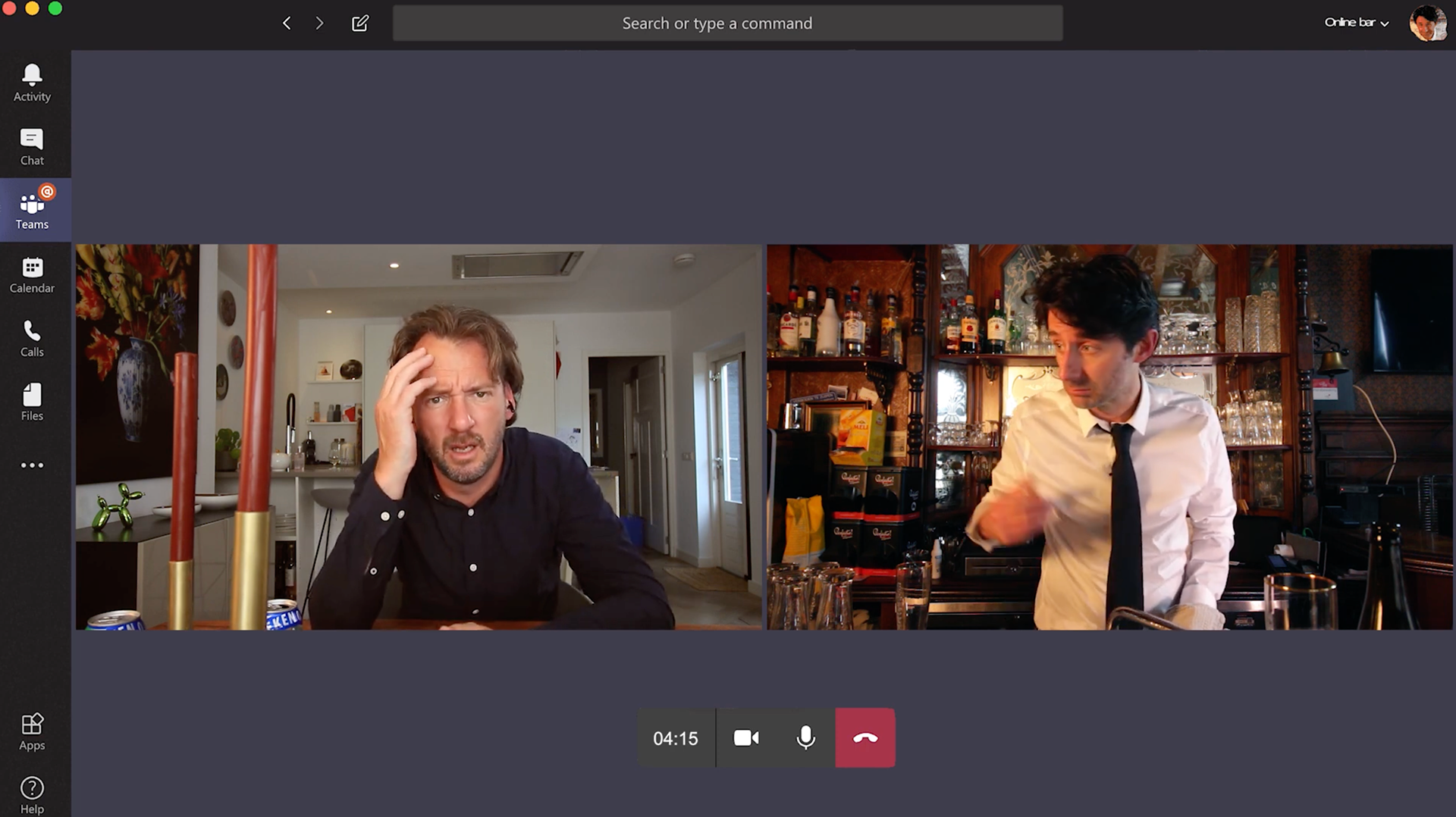1456x817 pixels.
Task: Select the video of man in dark shirt
Action: point(419,437)
